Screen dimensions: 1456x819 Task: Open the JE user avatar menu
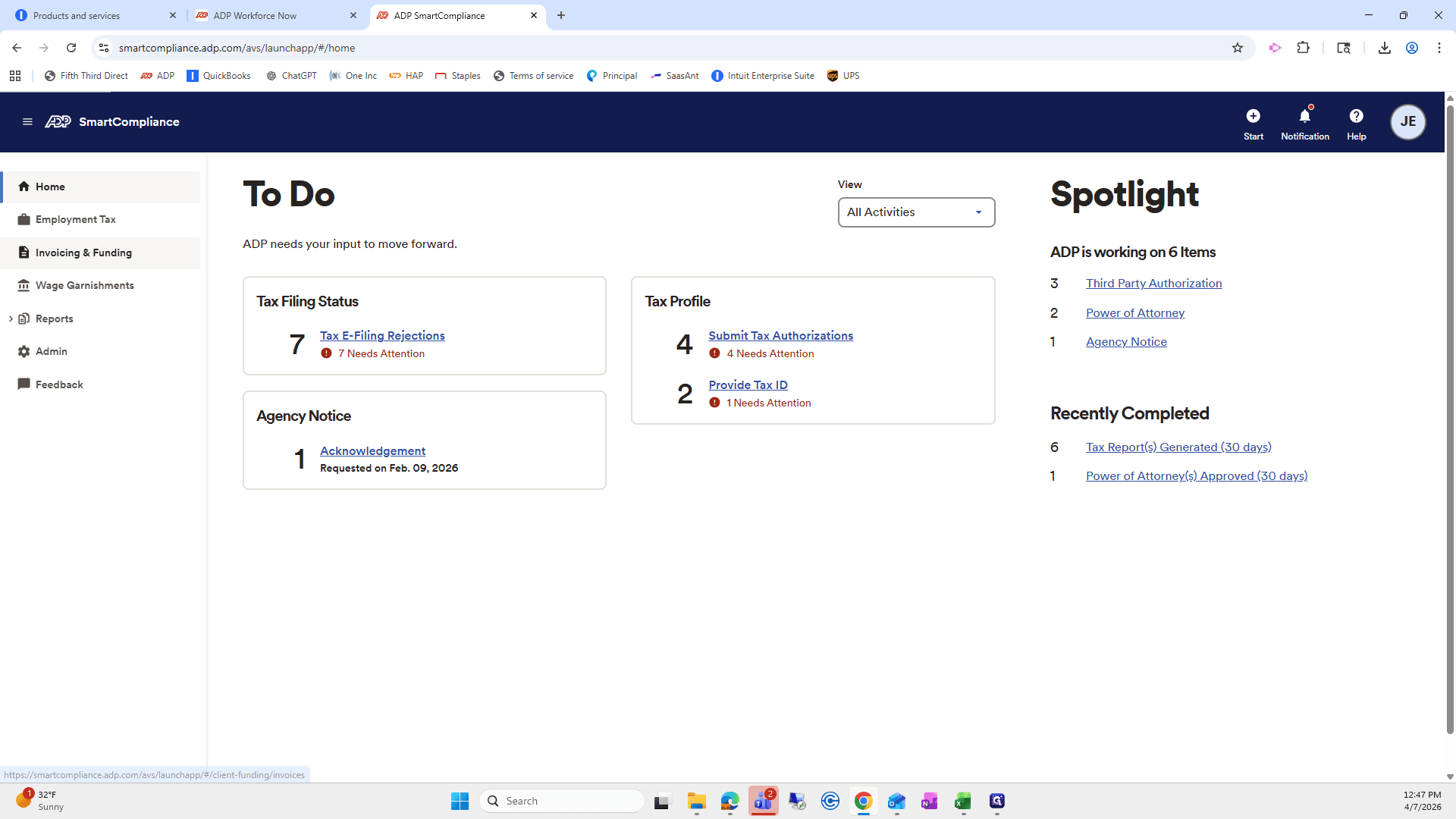pyautogui.click(x=1407, y=121)
